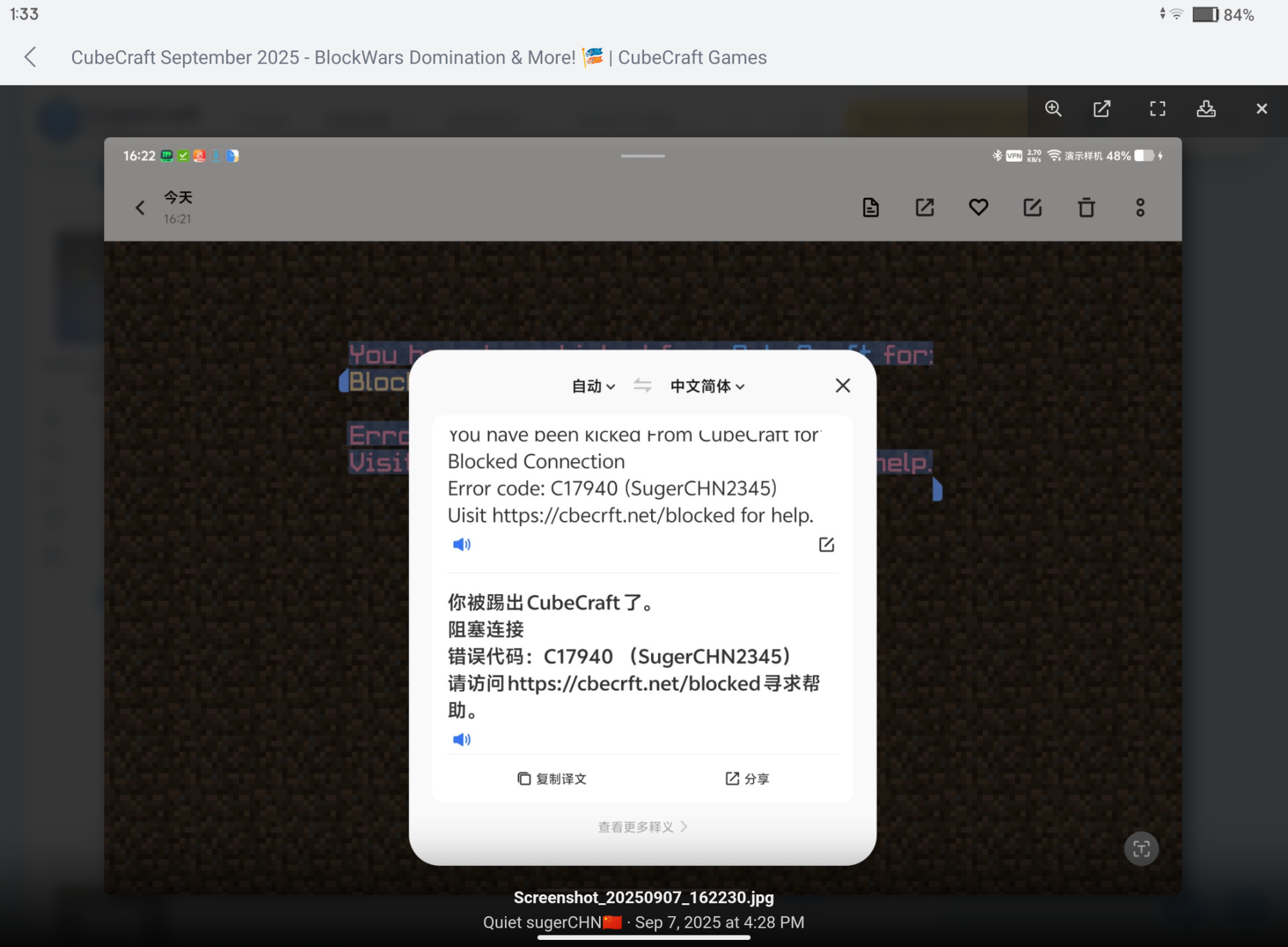Screen dimensions: 1288x947
Task: Select the "Uisit https://cbecrft.net/blocked for help." line
Action: click(630, 516)
